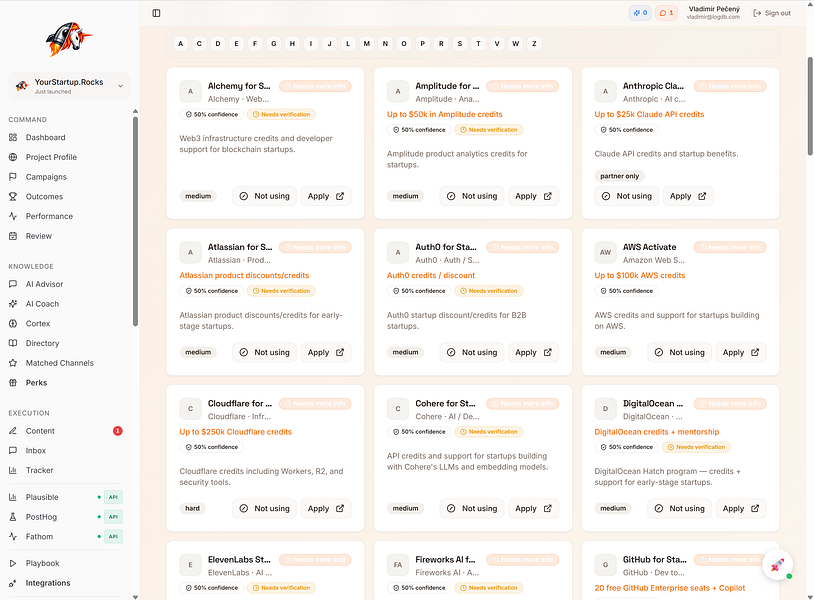Click the AI Coach sparkle icon
The width and height of the screenshot is (814, 600).
pyautogui.click(x=13, y=304)
